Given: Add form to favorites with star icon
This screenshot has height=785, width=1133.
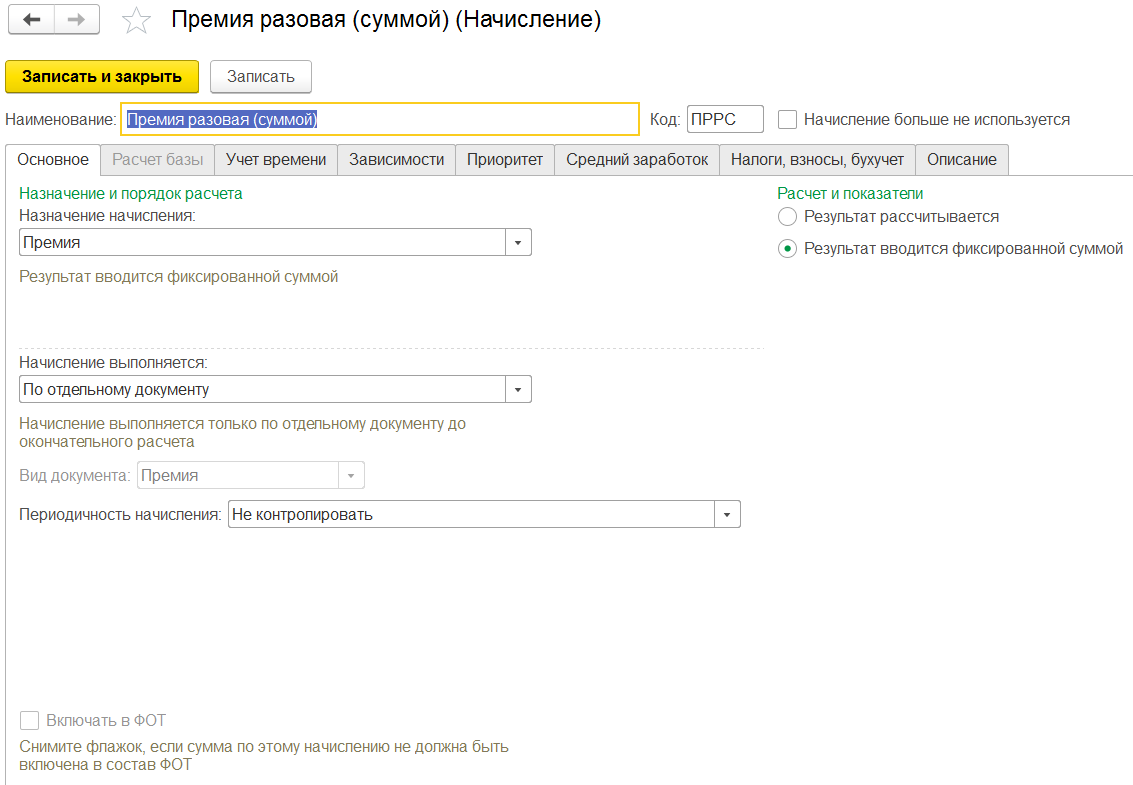Looking at the screenshot, I should (x=136, y=20).
